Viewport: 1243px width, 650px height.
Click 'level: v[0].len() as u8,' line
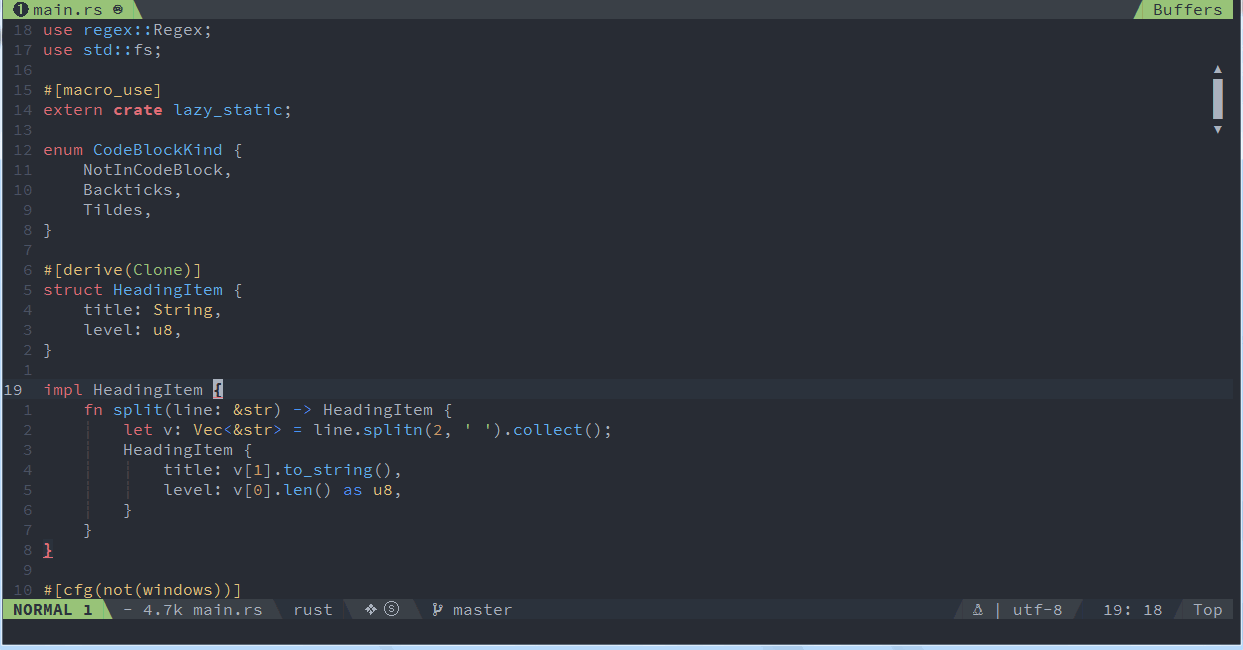[x=283, y=490]
